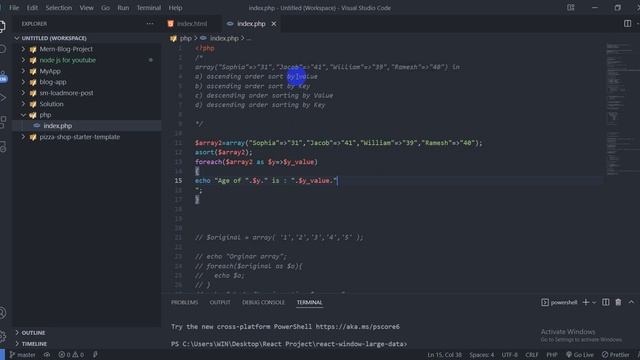Click the Ln 15, Col 38 status item
This screenshot has height=360, width=640.
444,355
